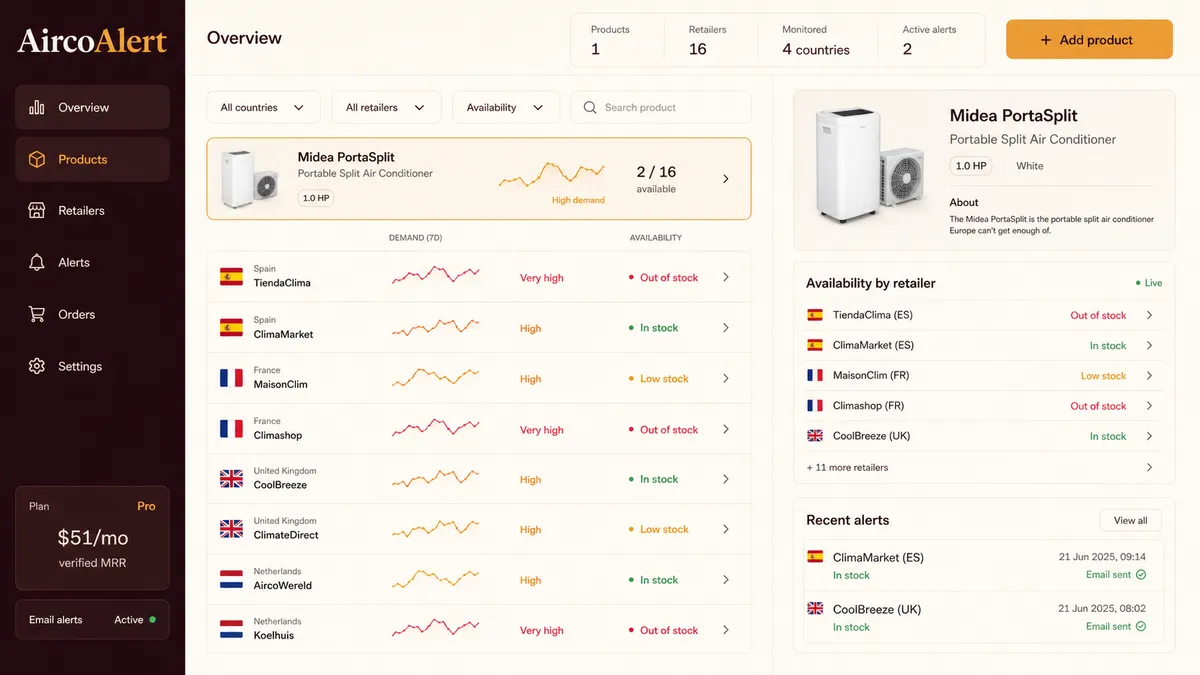Click the + 11 more retailers link
This screenshot has height=675, width=1200.
(847, 467)
